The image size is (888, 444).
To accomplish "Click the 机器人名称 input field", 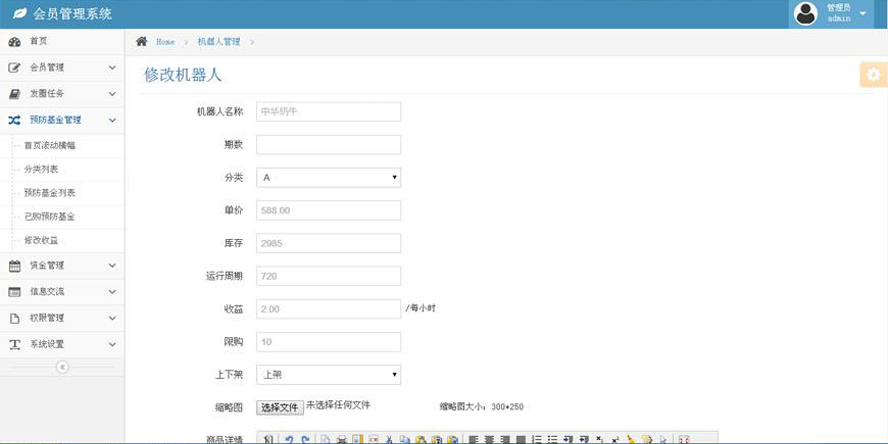I will [x=328, y=112].
